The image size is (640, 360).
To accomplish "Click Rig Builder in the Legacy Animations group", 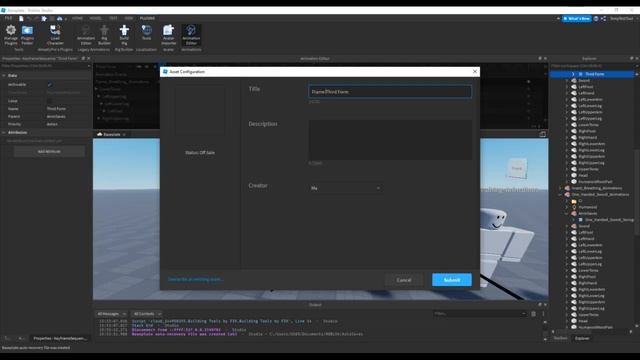I will pyautogui.click(x=104, y=35).
